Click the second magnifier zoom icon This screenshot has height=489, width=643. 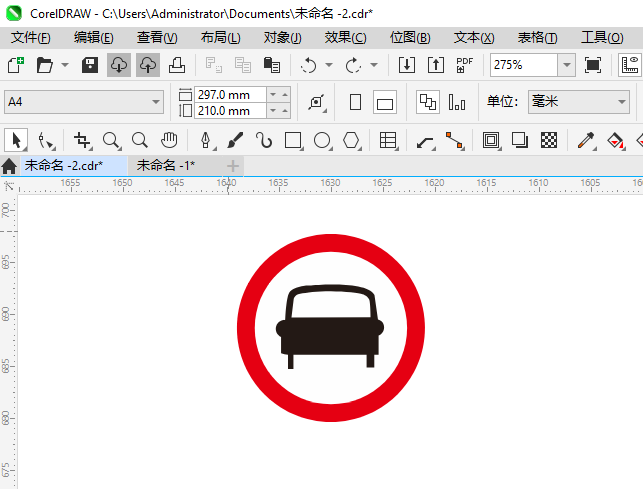[x=140, y=140]
